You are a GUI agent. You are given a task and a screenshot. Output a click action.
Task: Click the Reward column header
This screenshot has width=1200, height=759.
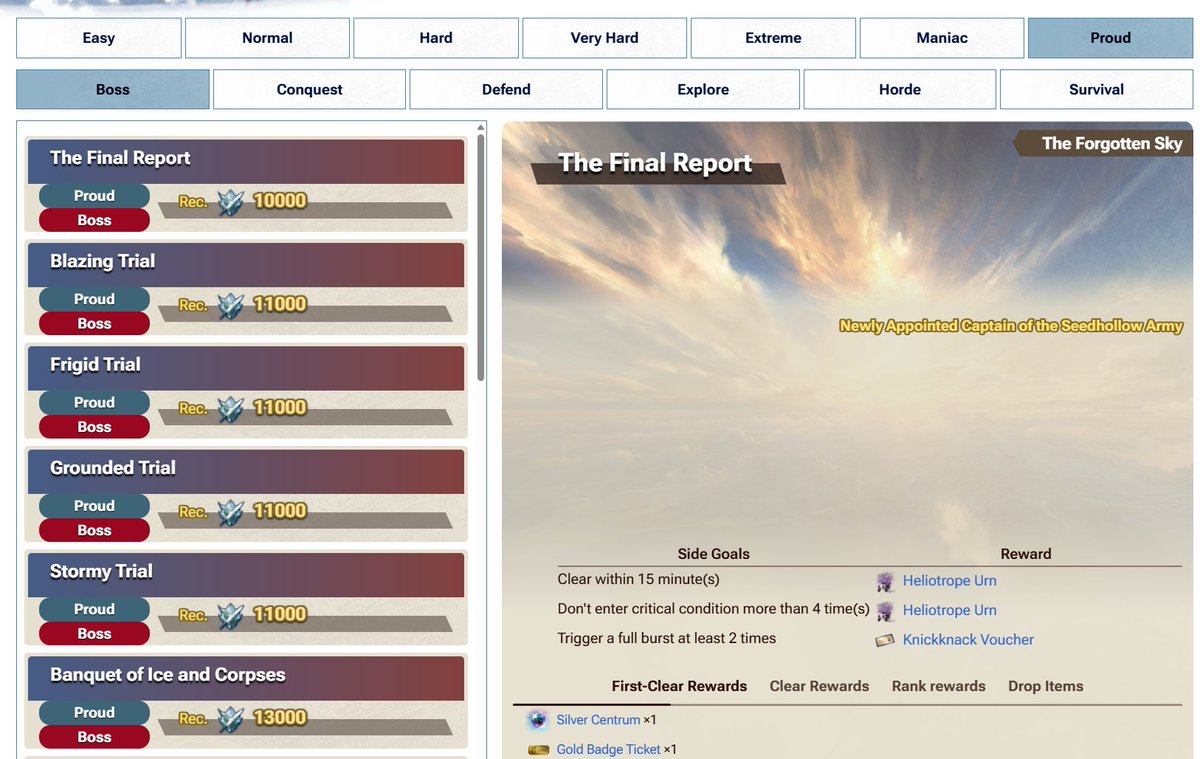coord(1026,553)
